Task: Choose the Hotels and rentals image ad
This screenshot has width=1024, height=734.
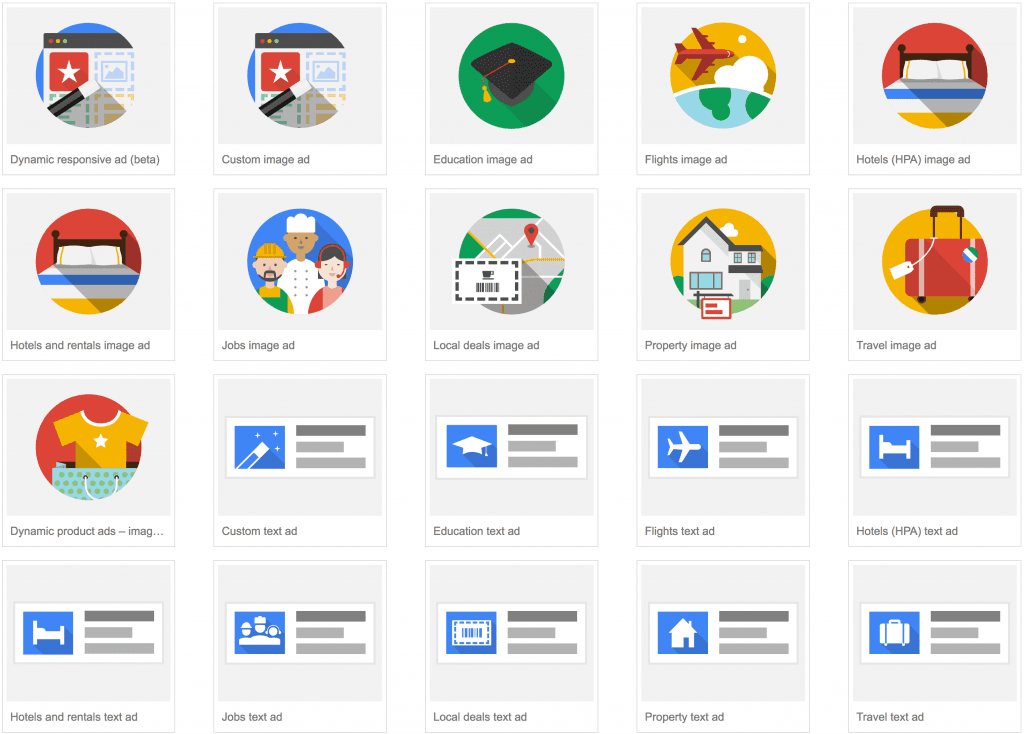Action: click(88, 261)
